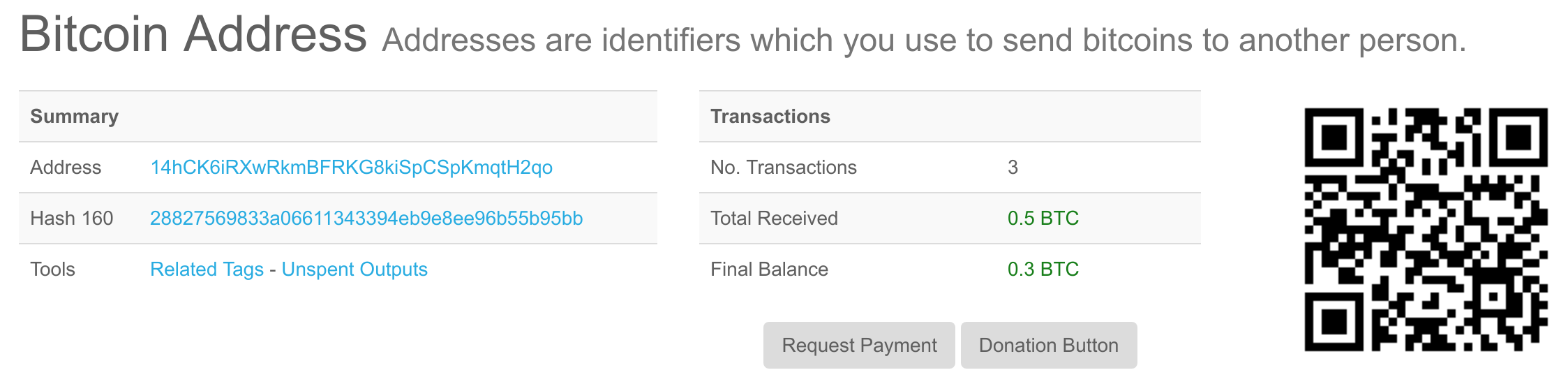Click the 0.3 BTC final balance amount
Screen dimensions: 1568x377
[x=1043, y=269]
